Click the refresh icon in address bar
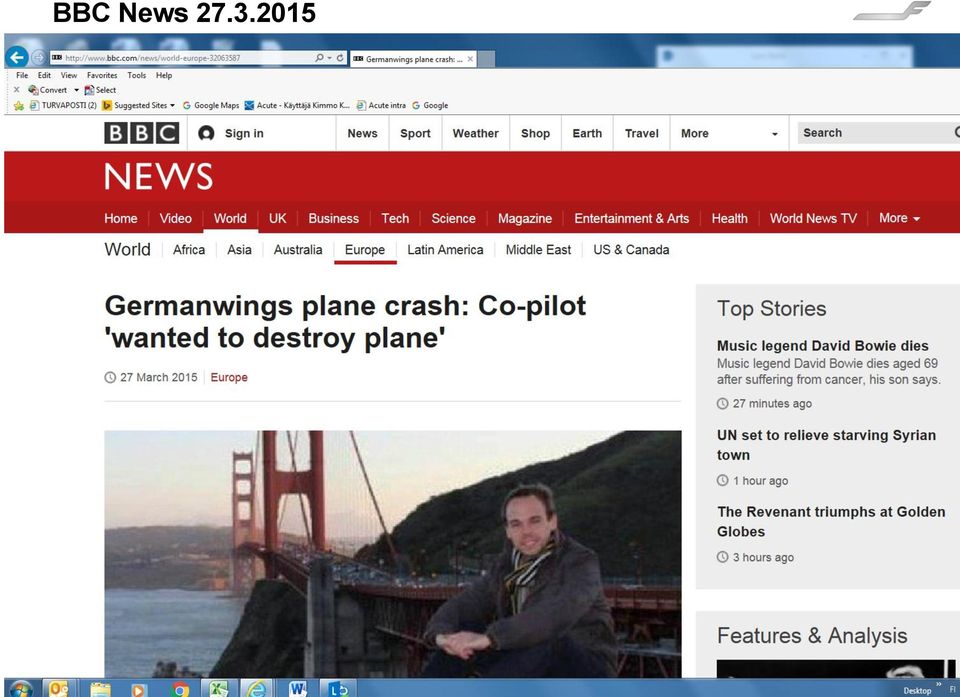The image size is (960, 697). [340, 58]
